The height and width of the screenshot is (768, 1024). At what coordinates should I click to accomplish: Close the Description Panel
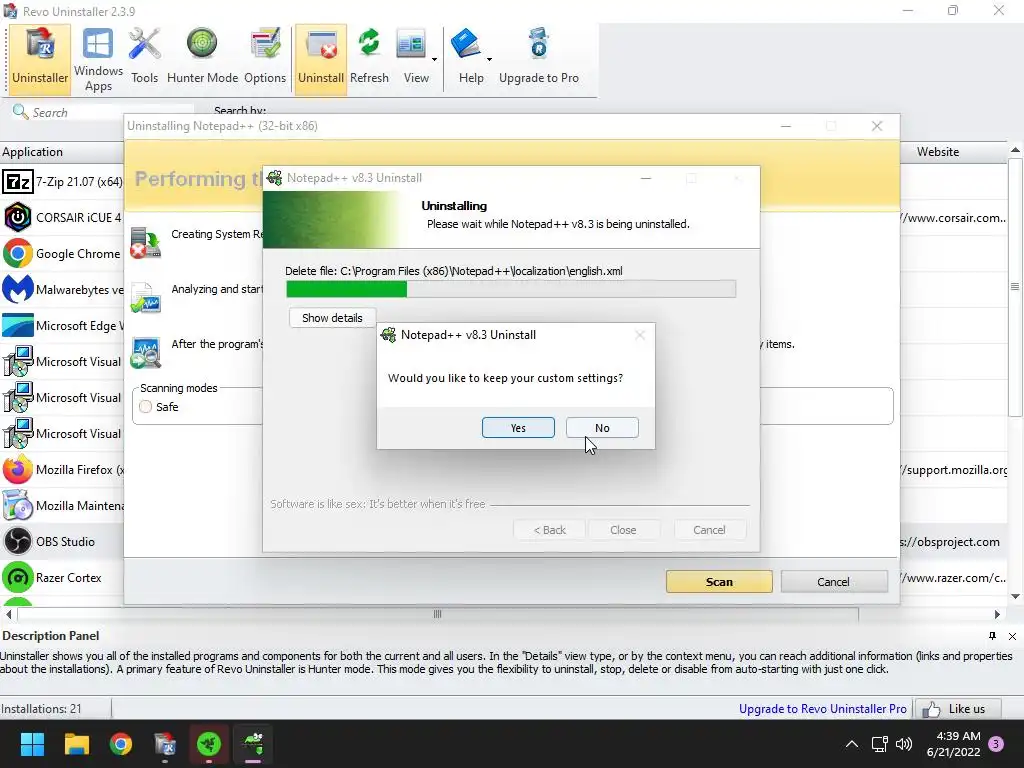(x=1012, y=636)
